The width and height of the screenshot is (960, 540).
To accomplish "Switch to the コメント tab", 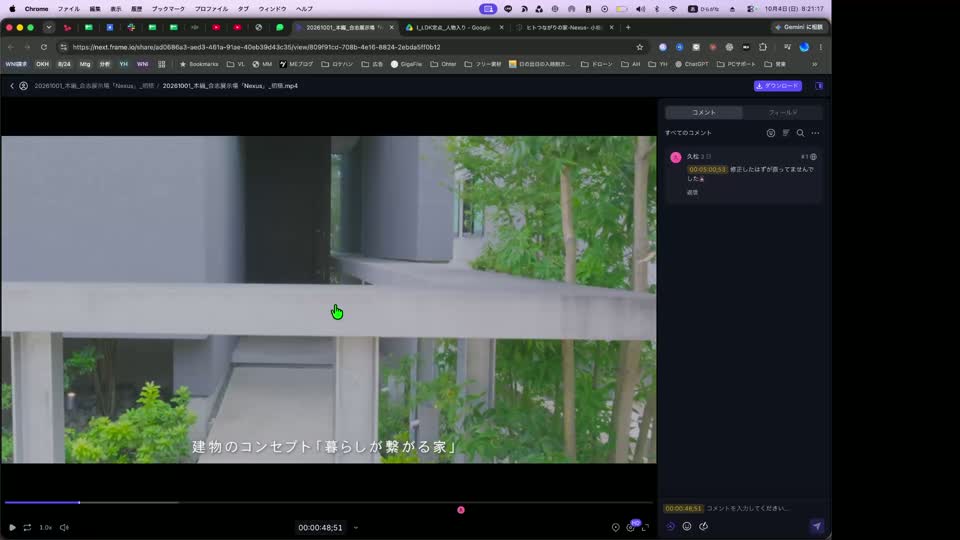I will 703,113.
